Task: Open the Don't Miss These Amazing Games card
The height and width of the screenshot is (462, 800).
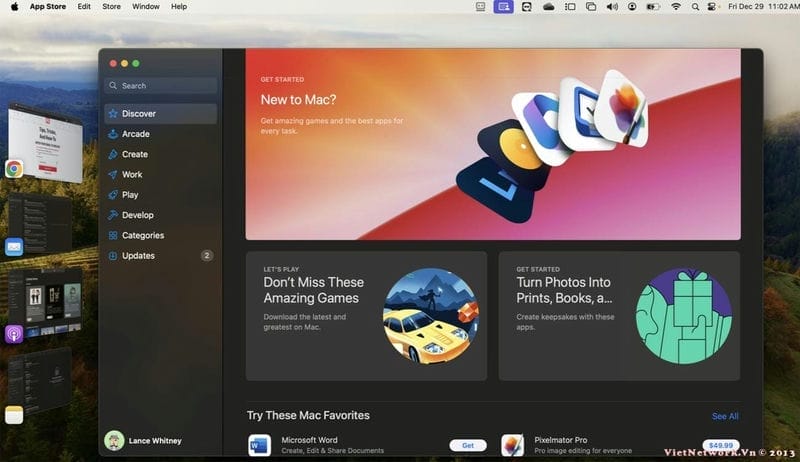Action: point(366,316)
